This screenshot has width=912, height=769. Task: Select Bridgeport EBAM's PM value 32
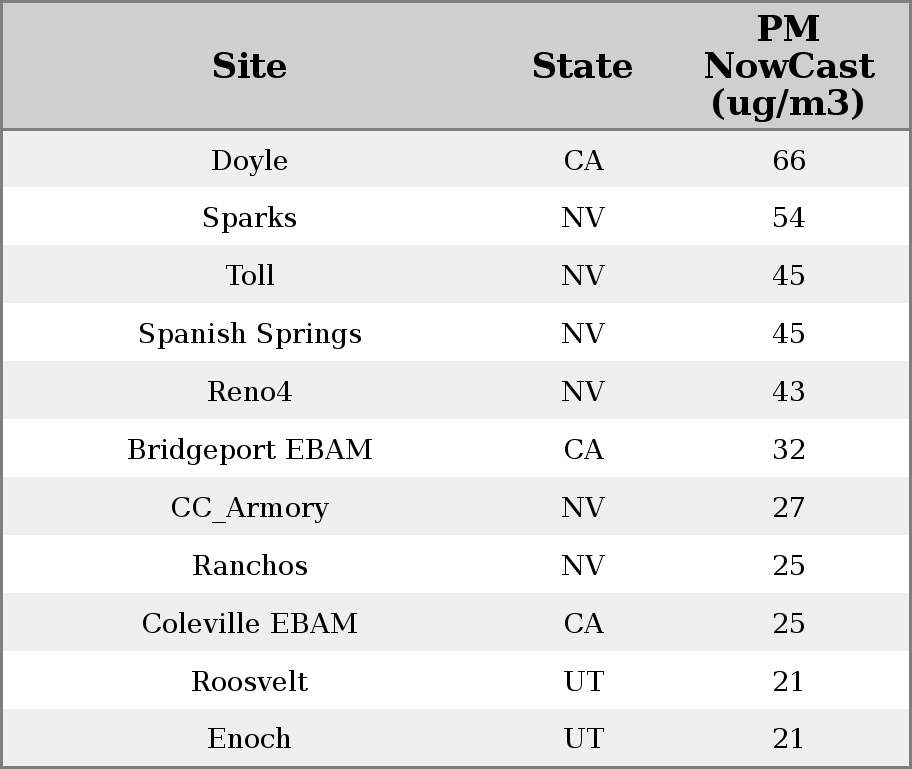tap(788, 450)
